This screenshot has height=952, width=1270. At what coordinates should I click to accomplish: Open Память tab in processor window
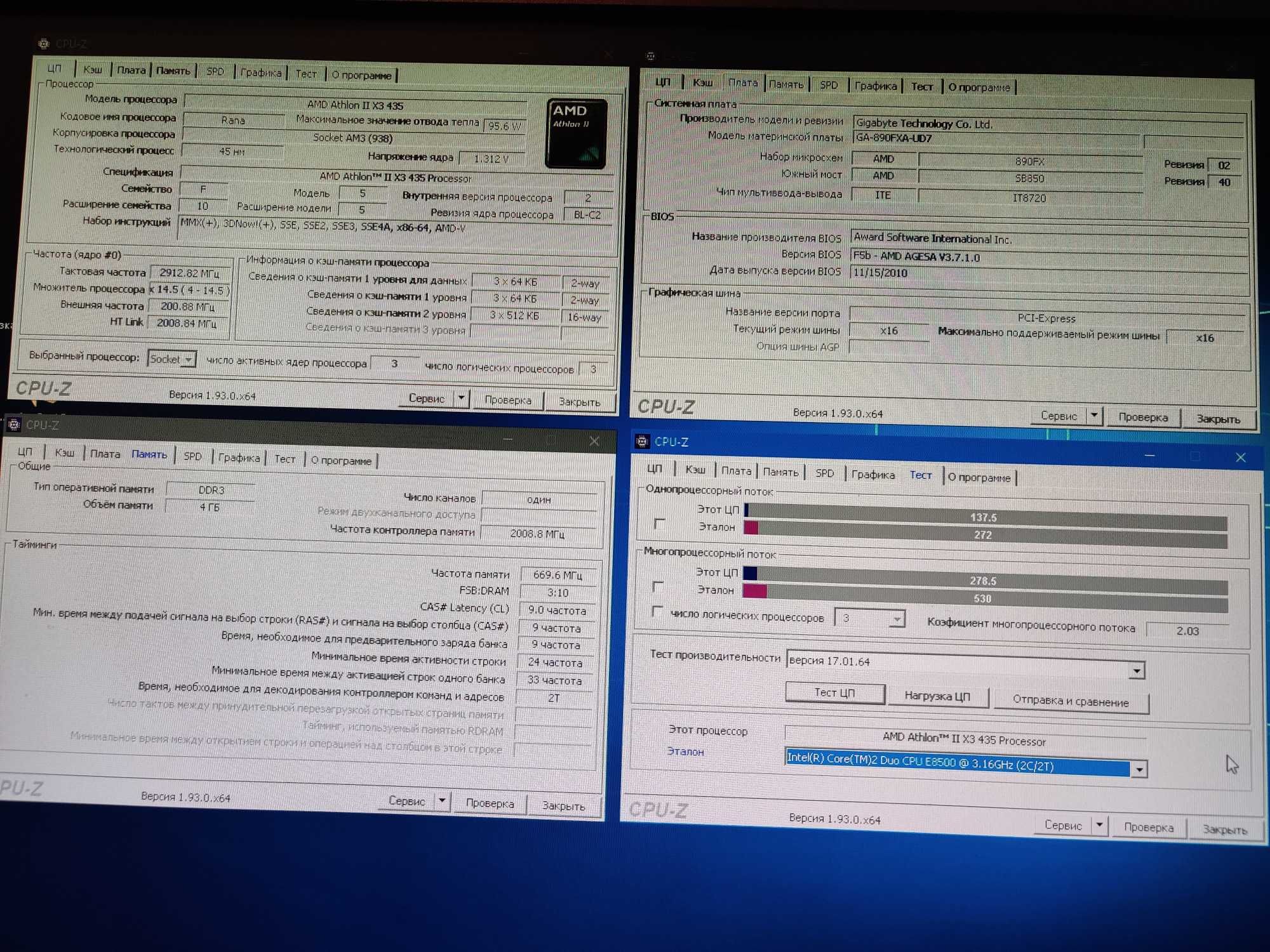point(173,70)
